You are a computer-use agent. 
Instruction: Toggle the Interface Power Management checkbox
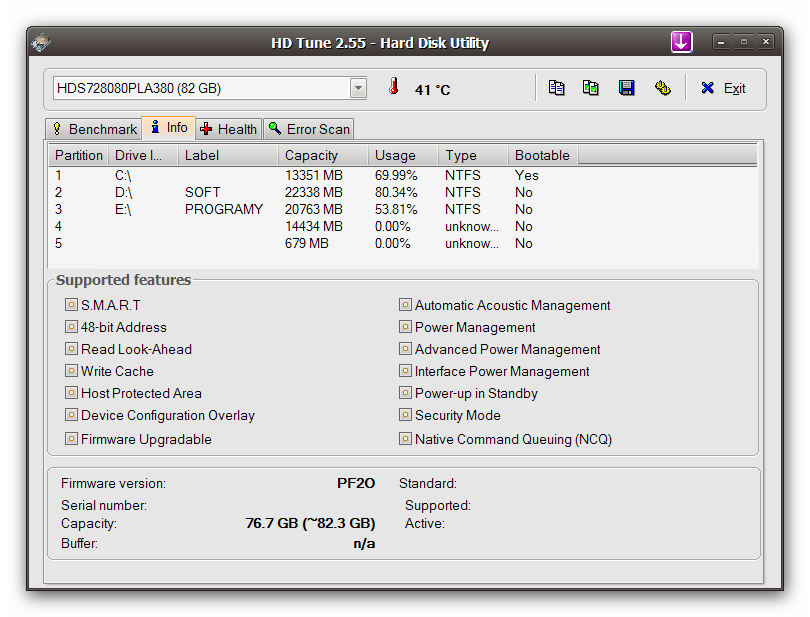[406, 371]
